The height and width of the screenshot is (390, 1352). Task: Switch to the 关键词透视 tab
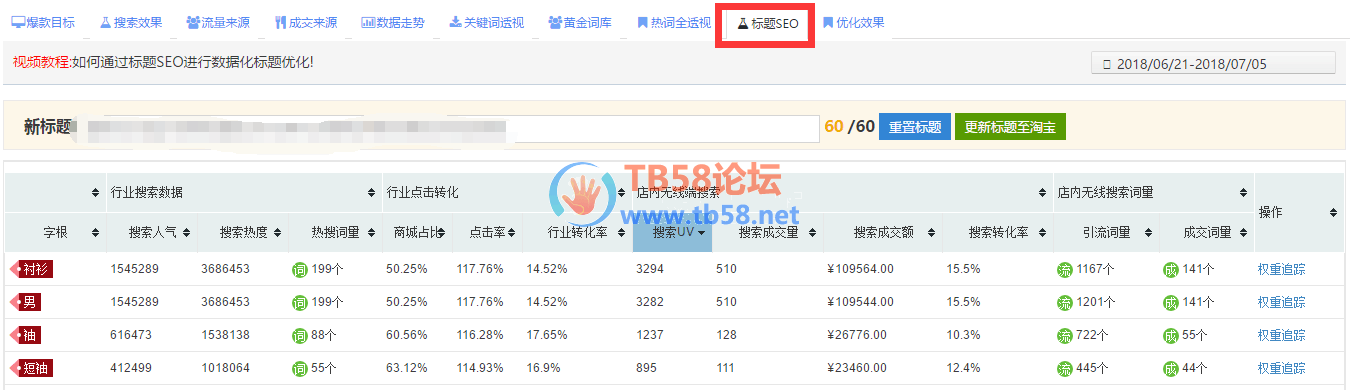pos(487,22)
